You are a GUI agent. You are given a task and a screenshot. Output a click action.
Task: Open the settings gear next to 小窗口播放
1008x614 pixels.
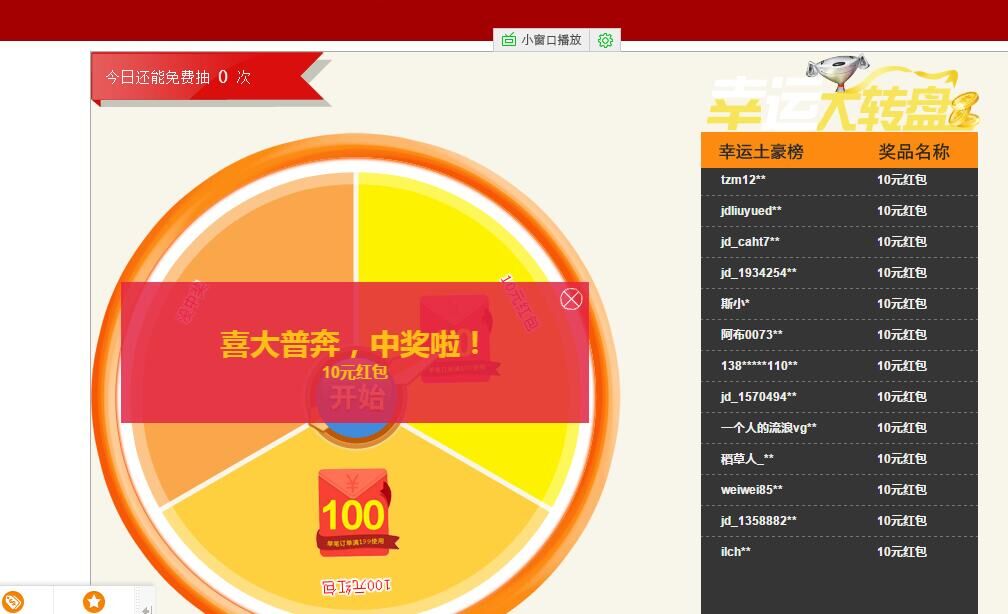[x=605, y=41]
